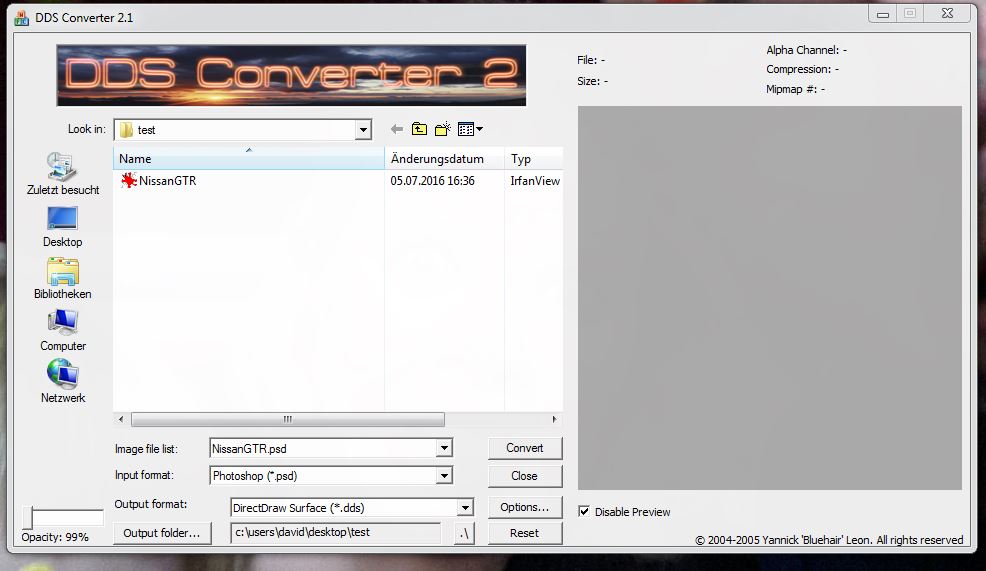Click the back arrow navigation icon

point(397,129)
